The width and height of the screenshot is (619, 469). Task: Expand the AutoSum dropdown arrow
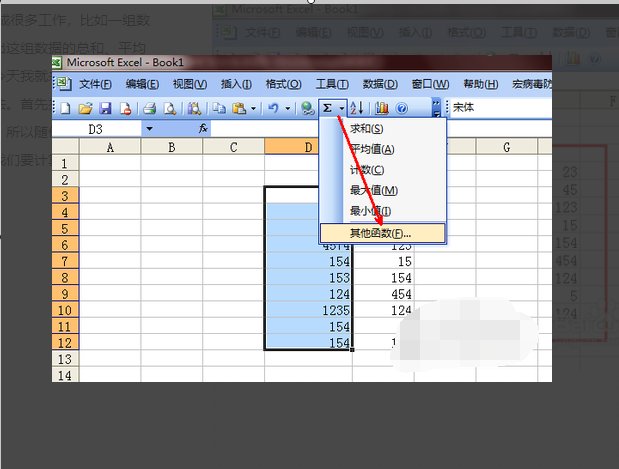tap(342, 108)
